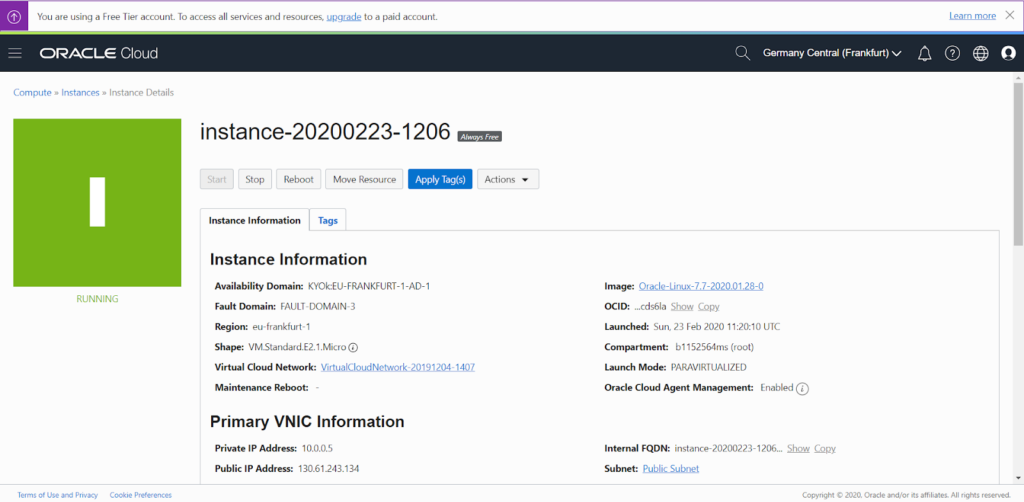Open the user profile avatar menu
Screen dimensions: 1024x502
click(x=1008, y=53)
